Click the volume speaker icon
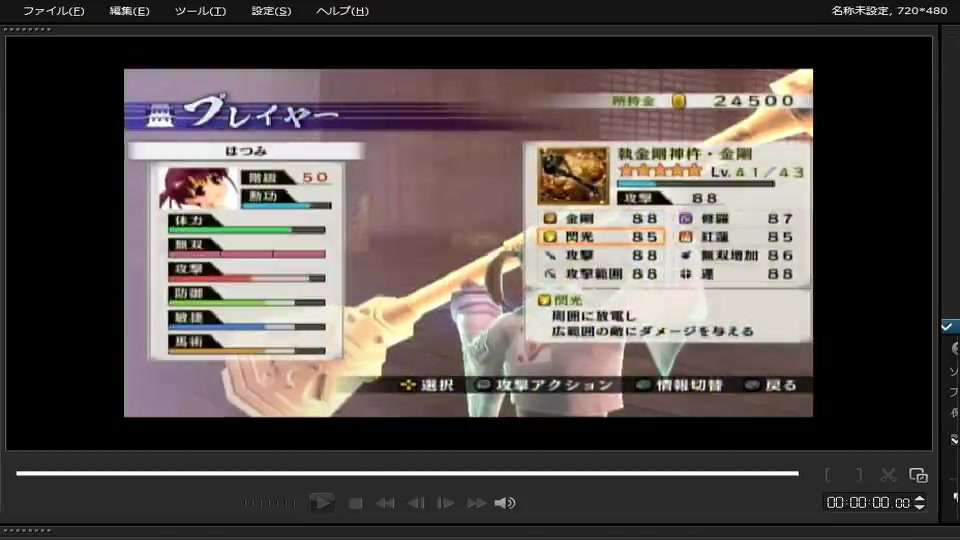The height and width of the screenshot is (540, 960). [505, 503]
